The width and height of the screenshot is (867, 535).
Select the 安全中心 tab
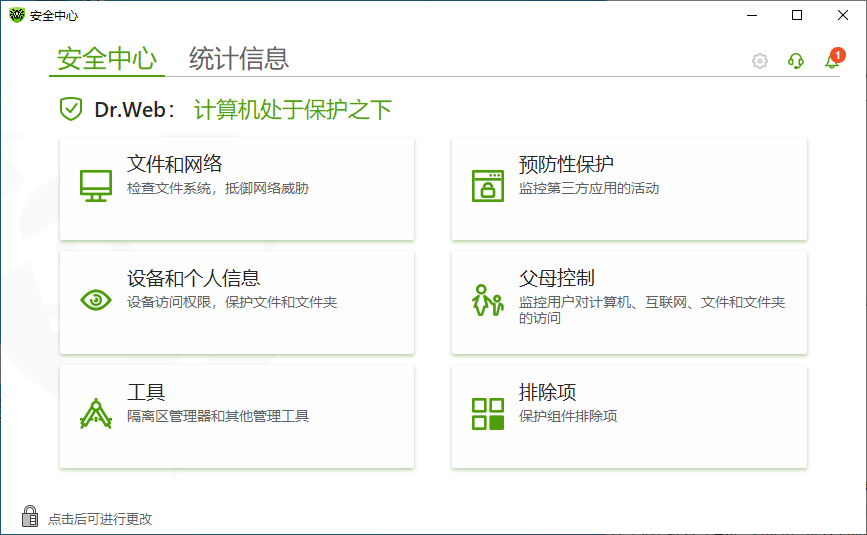[x=107, y=59]
